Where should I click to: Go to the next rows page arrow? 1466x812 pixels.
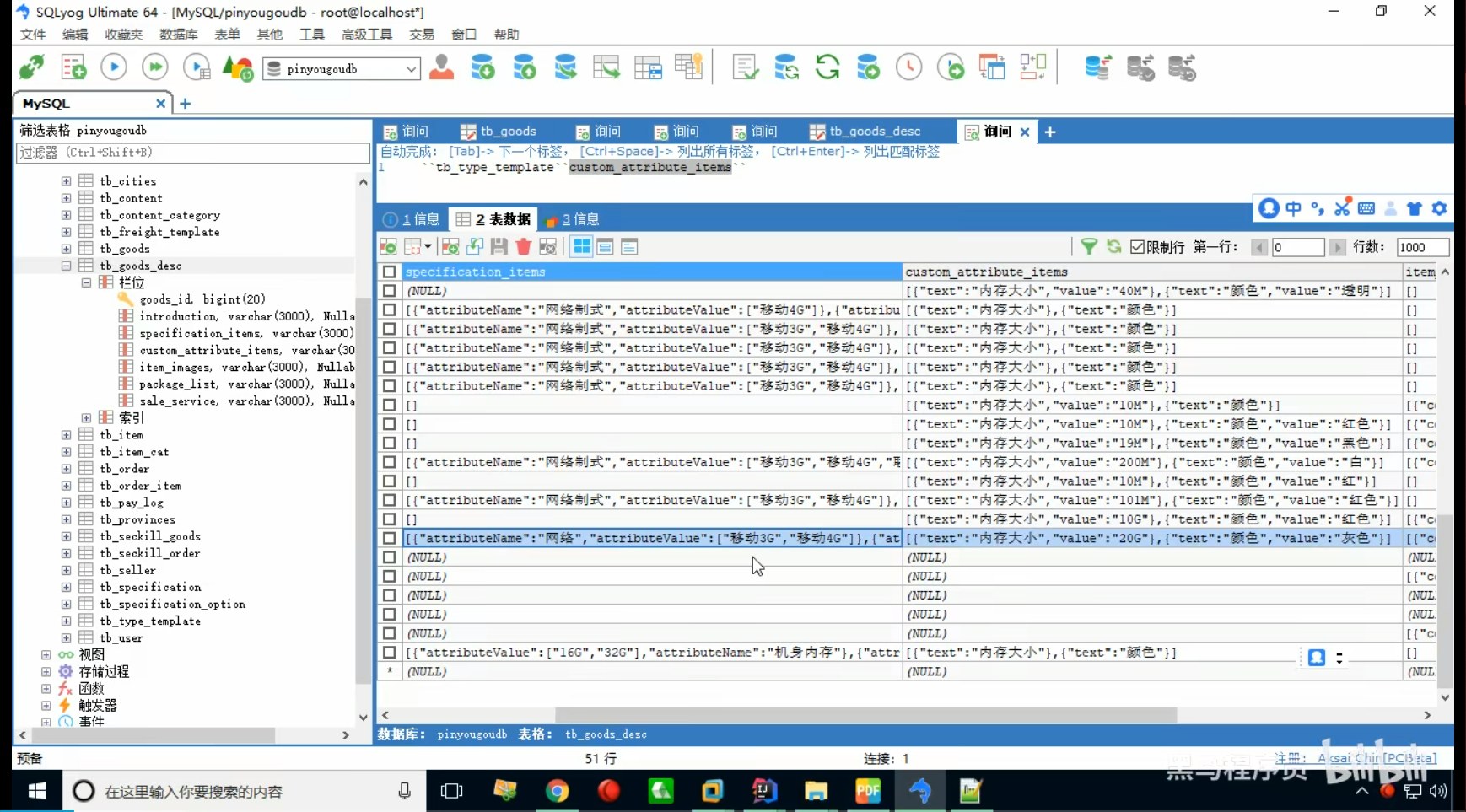(x=1337, y=247)
